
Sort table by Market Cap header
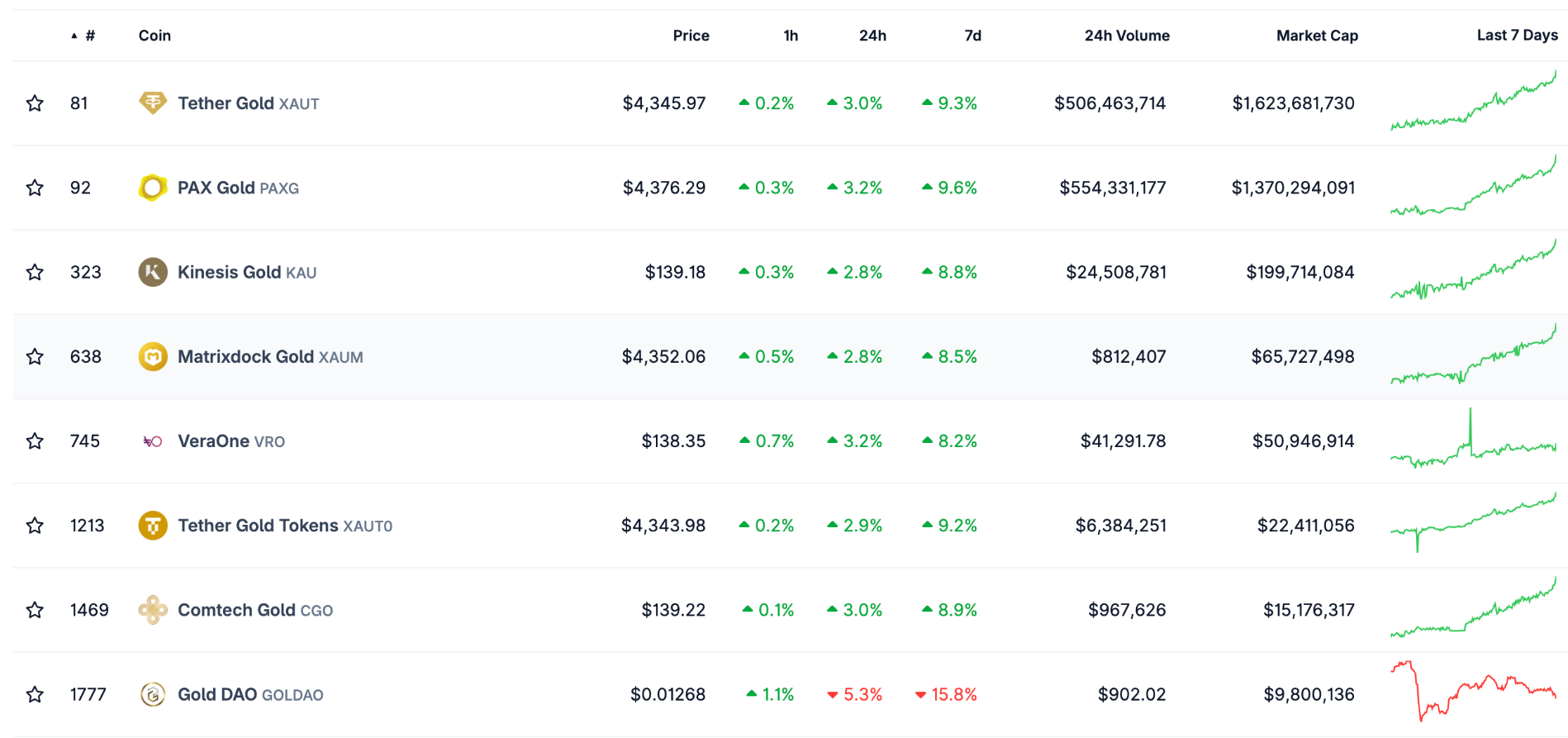(1316, 36)
